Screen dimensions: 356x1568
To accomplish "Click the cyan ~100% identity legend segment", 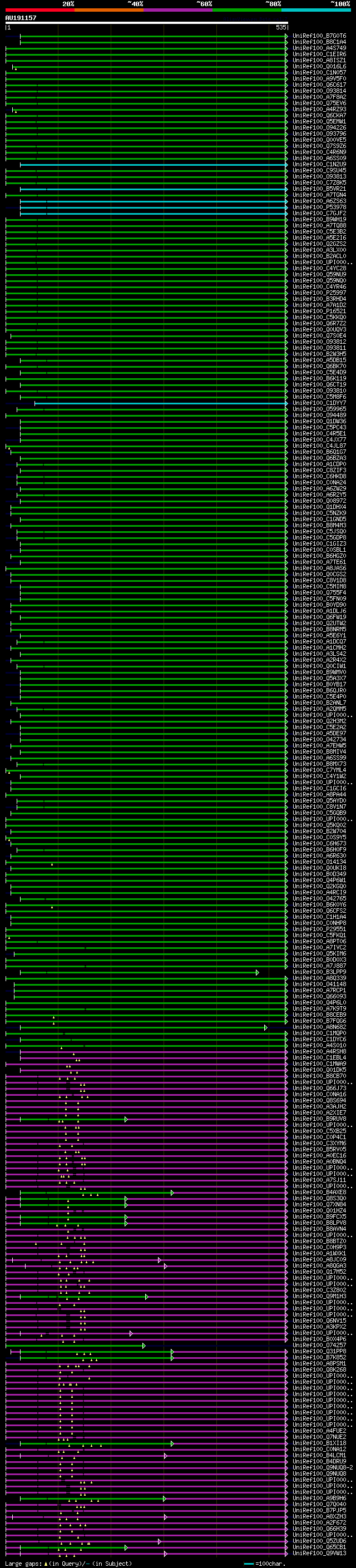I will pos(316,10).
